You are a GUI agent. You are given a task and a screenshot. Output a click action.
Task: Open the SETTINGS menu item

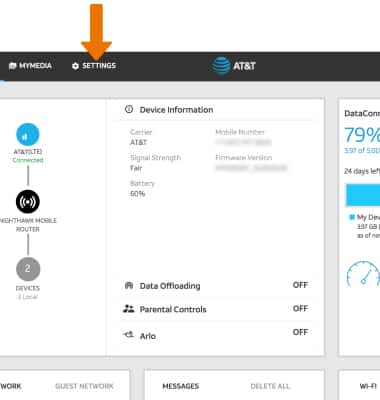click(94, 66)
